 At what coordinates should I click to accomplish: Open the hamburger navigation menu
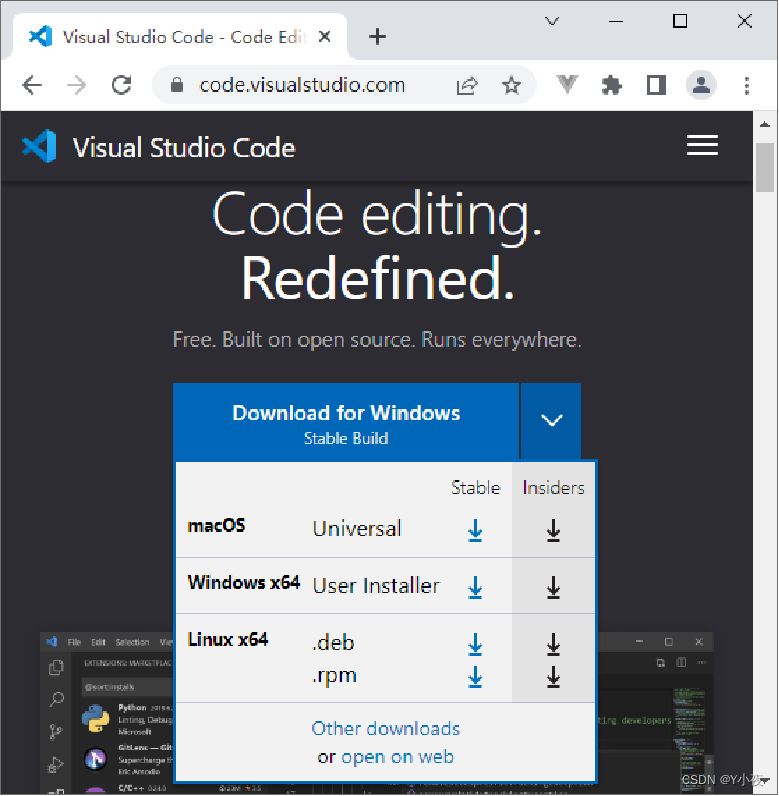pos(702,145)
